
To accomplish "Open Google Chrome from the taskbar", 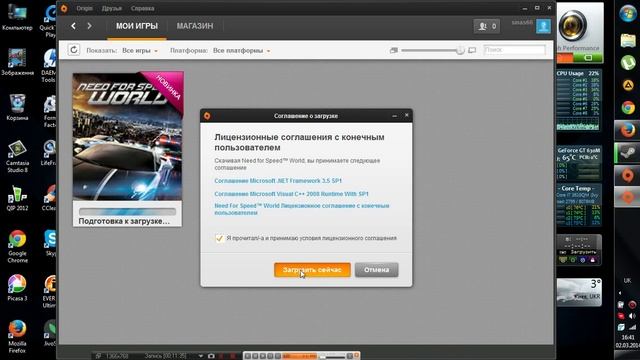I will click(x=628, y=108).
